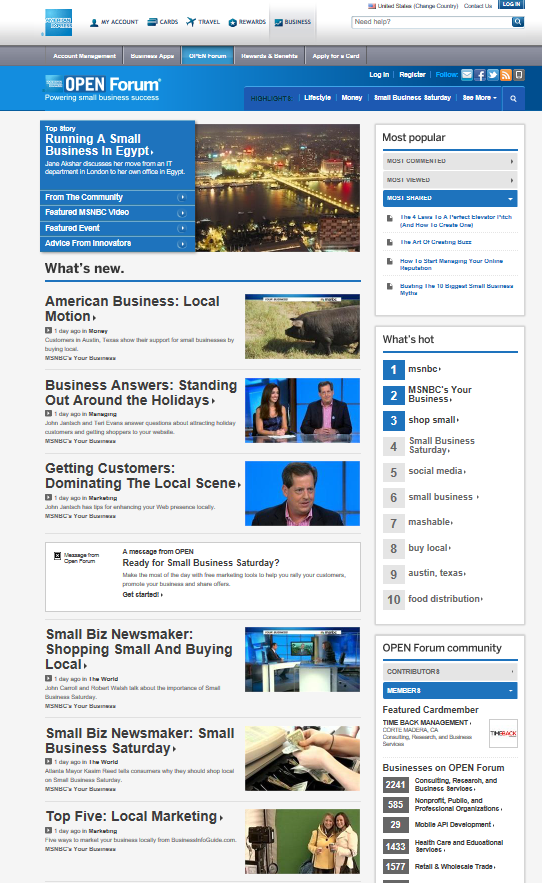Open Time Back Management cardmember link
The height and width of the screenshot is (883, 542).
point(427,723)
